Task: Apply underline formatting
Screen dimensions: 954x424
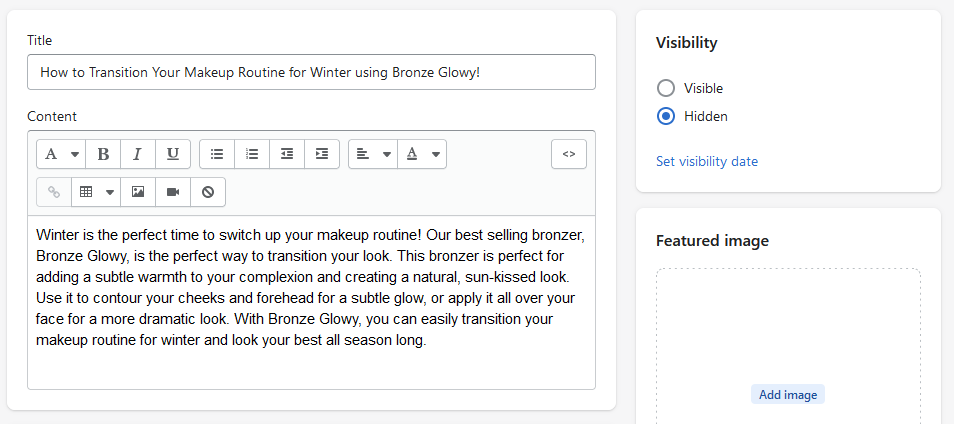Action: tap(173, 155)
